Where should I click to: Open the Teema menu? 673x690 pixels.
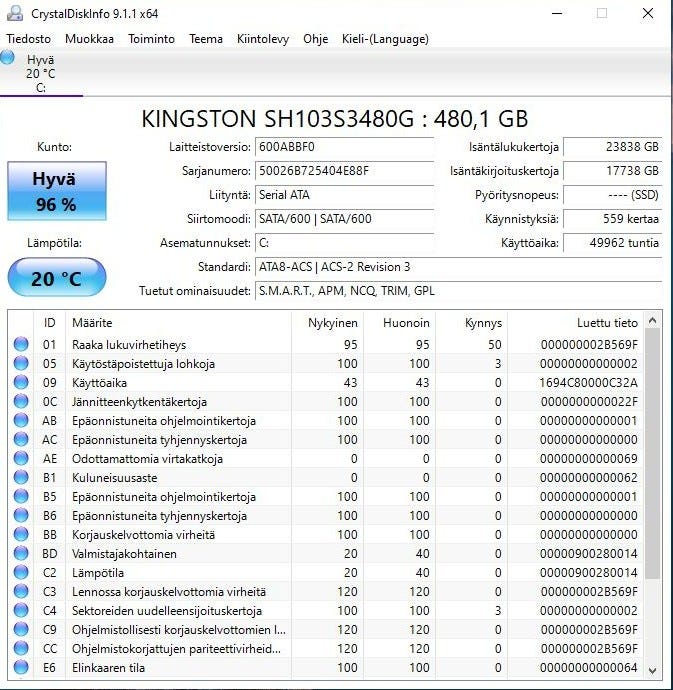206,39
